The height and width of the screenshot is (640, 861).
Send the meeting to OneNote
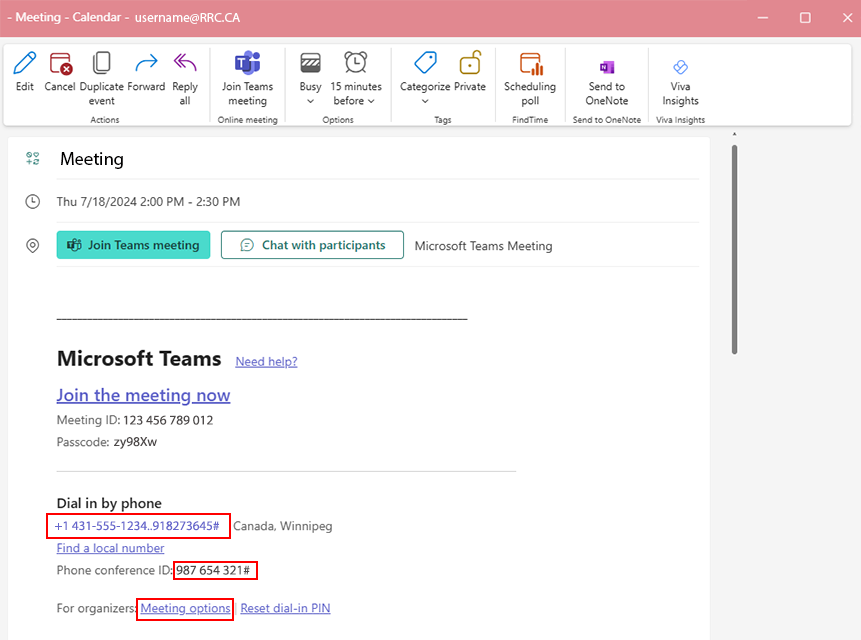[606, 66]
